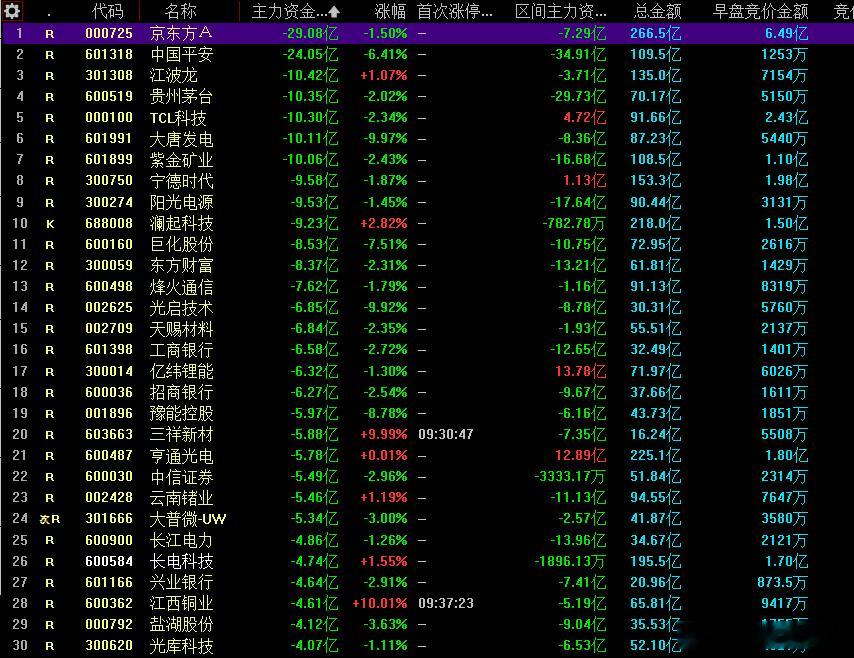
Task: Select stock 长江电力
Action: coord(181,540)
